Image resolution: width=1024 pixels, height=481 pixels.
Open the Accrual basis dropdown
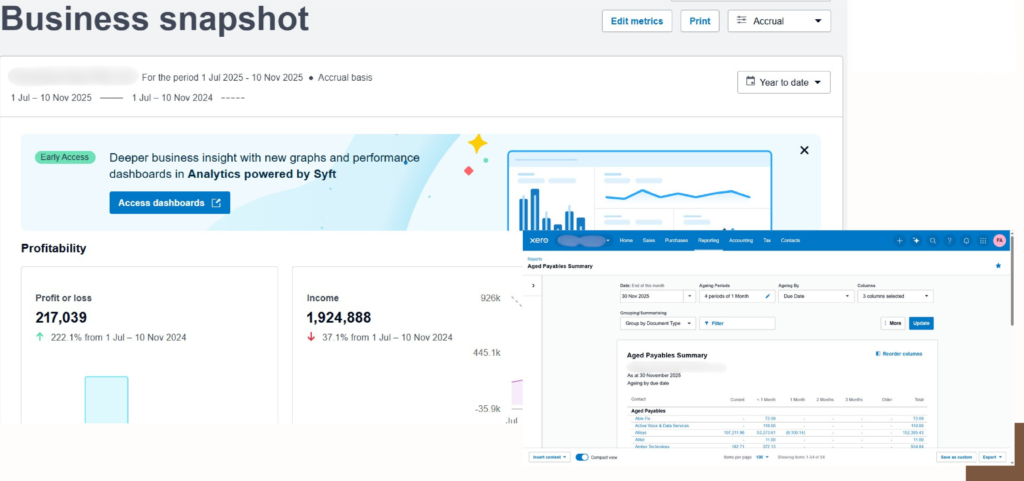click(779, 21)
